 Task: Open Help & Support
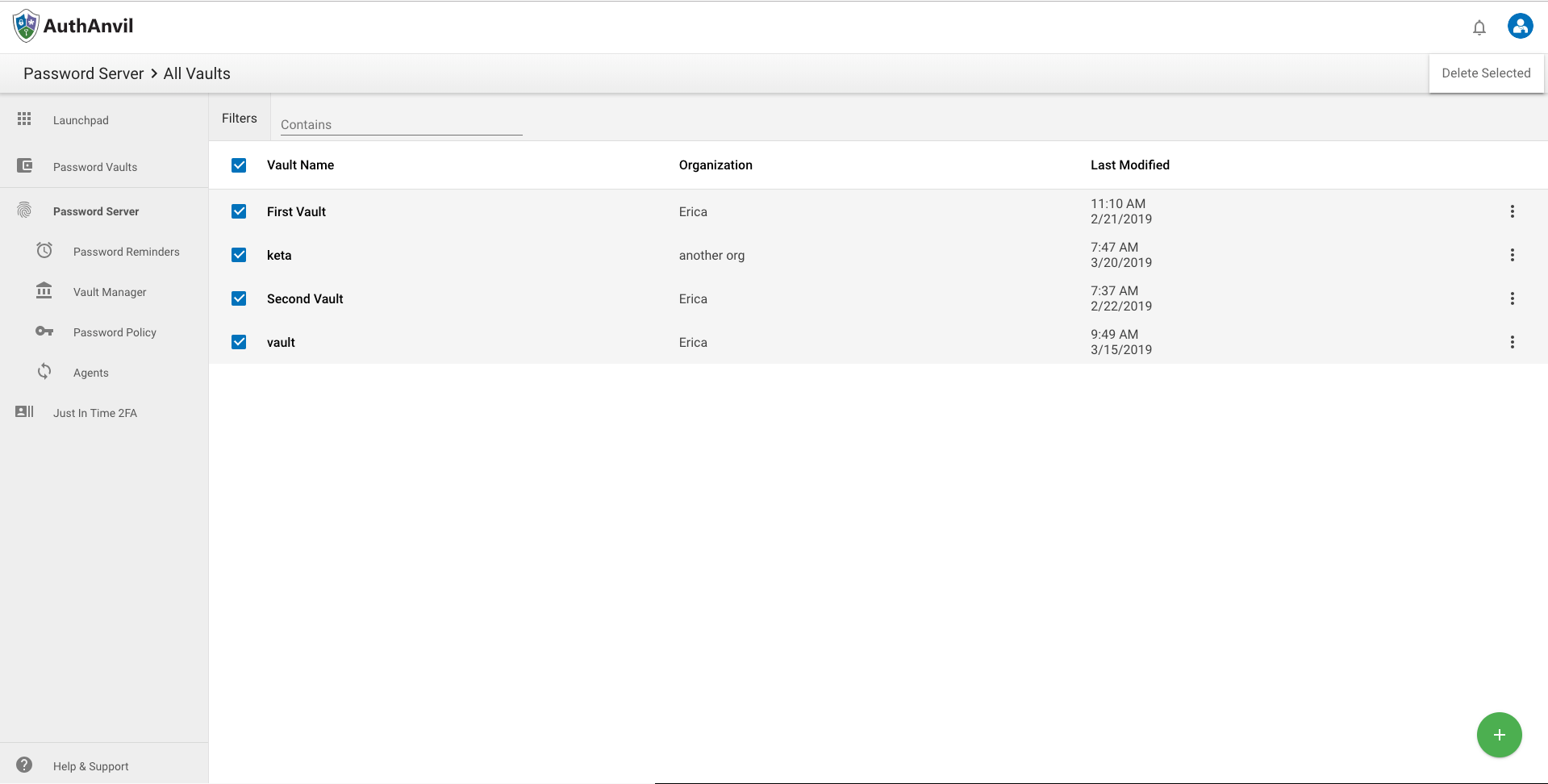click(x=91, y=766)
